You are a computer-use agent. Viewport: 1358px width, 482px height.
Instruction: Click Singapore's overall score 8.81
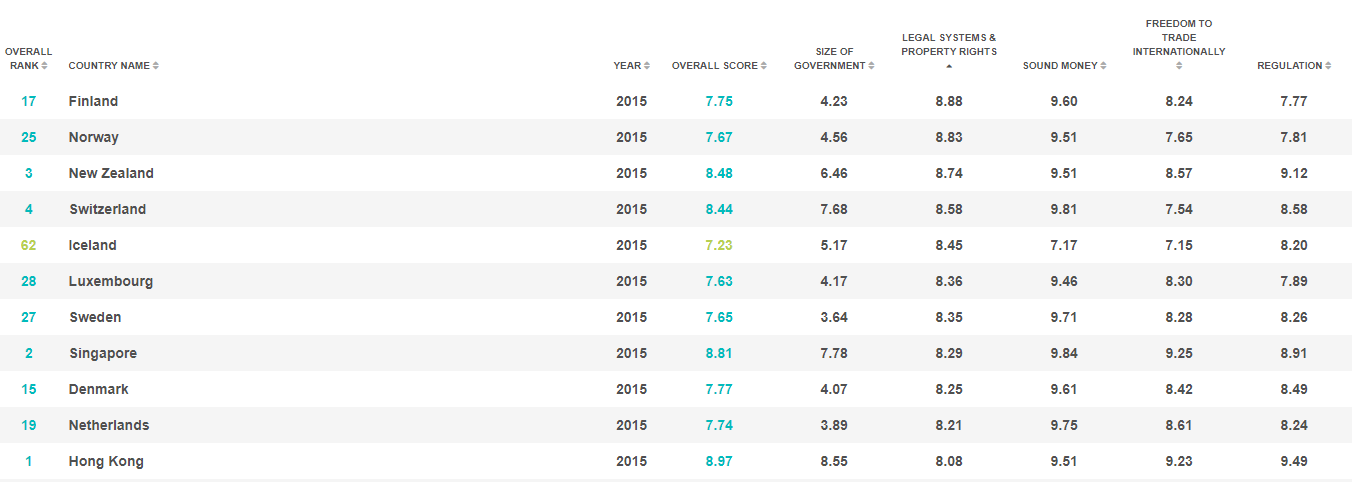coord(719,353)
